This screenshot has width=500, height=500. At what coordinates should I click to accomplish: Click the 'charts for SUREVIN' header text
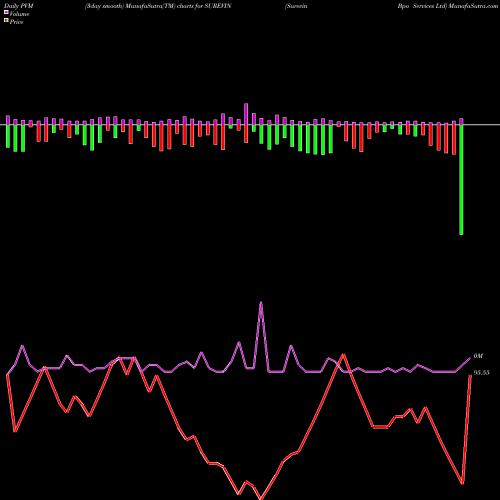pyautogui.click(x=204, y=6)
